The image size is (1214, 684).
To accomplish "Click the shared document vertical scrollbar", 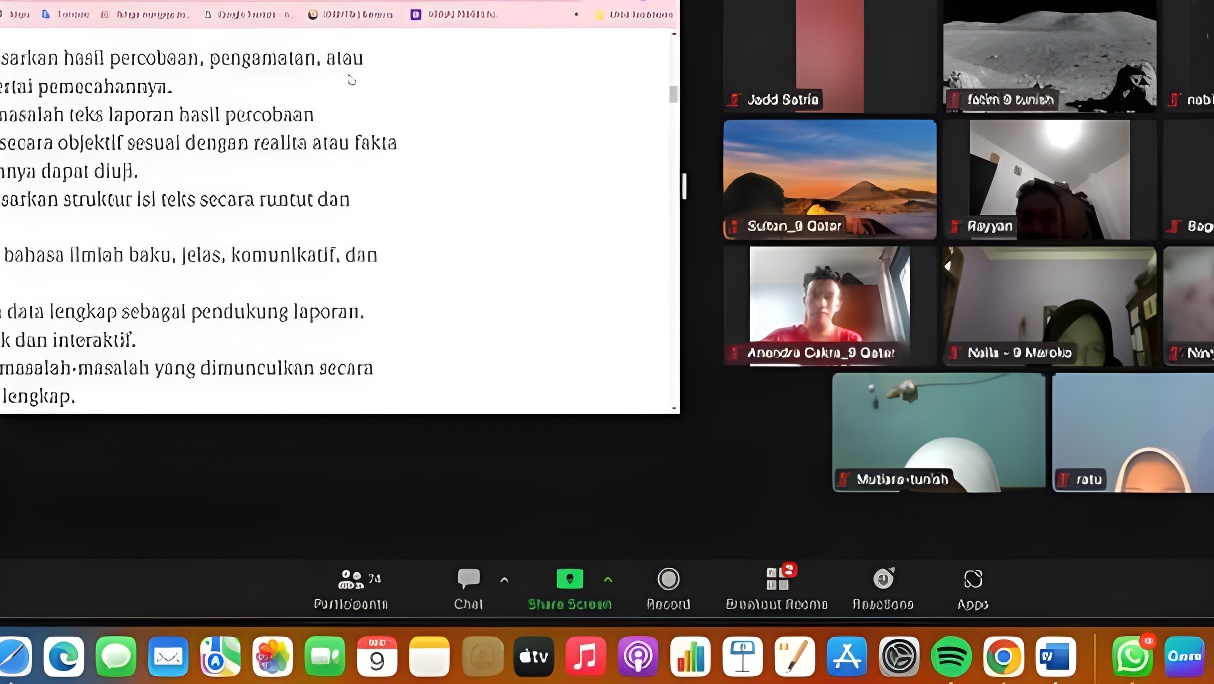I will (673, 94).
